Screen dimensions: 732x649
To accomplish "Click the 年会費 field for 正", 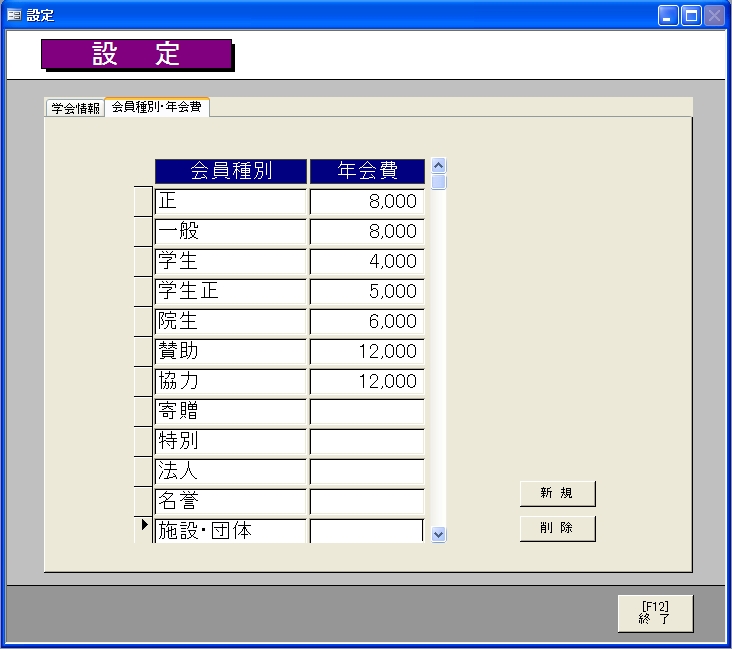I will point(367,201).
